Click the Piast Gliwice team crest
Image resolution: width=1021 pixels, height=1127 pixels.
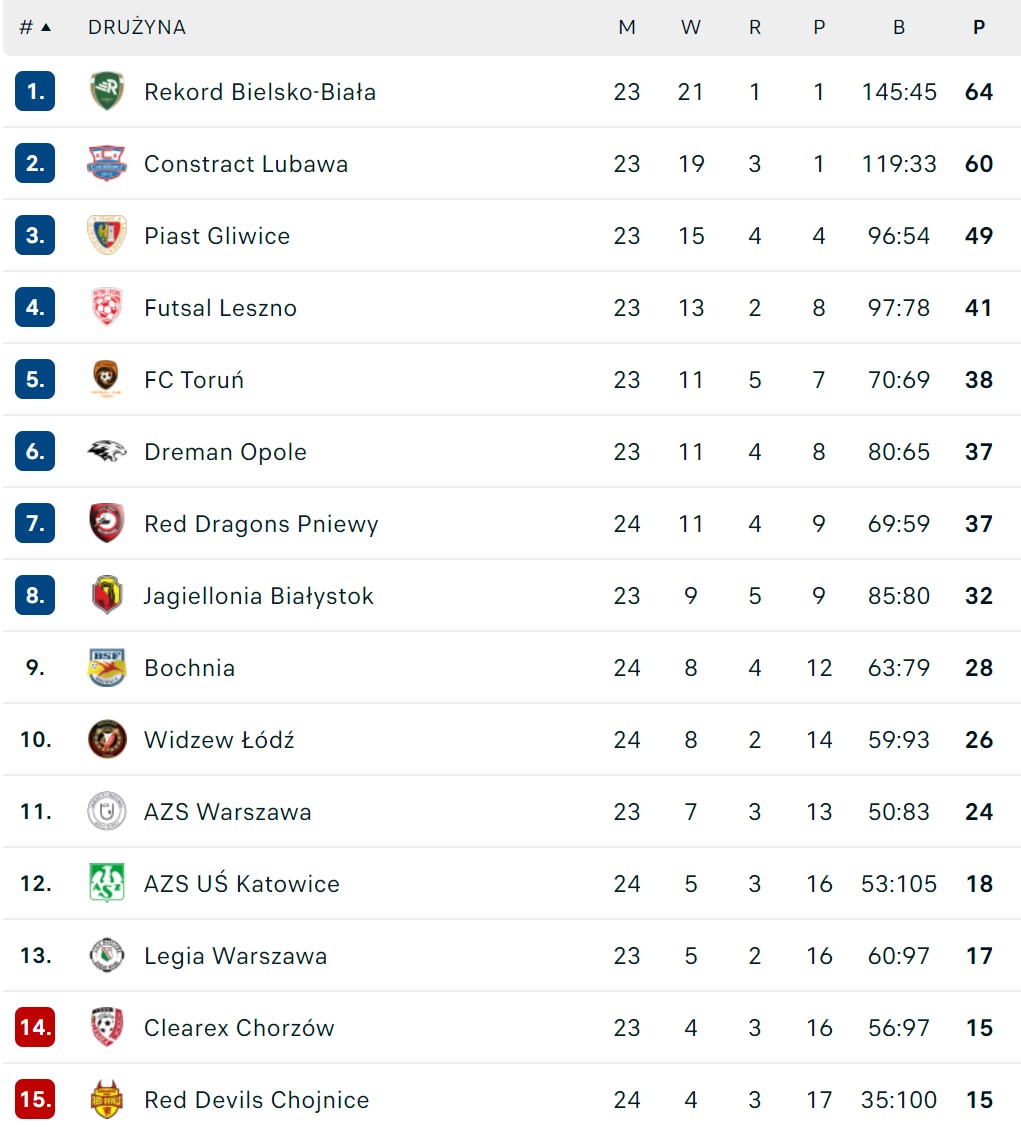click(x=107, y=236)
